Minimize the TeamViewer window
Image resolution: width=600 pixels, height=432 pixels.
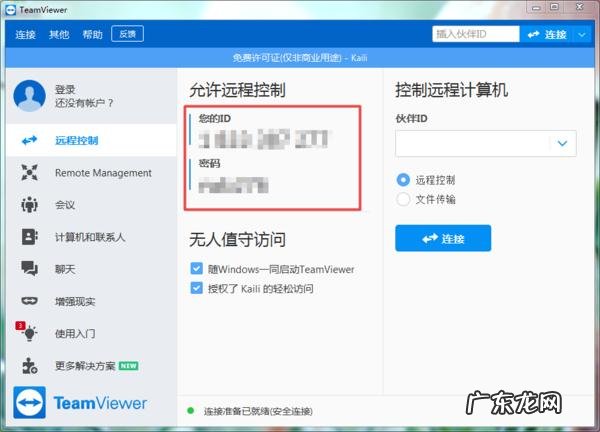pos(536,7)
